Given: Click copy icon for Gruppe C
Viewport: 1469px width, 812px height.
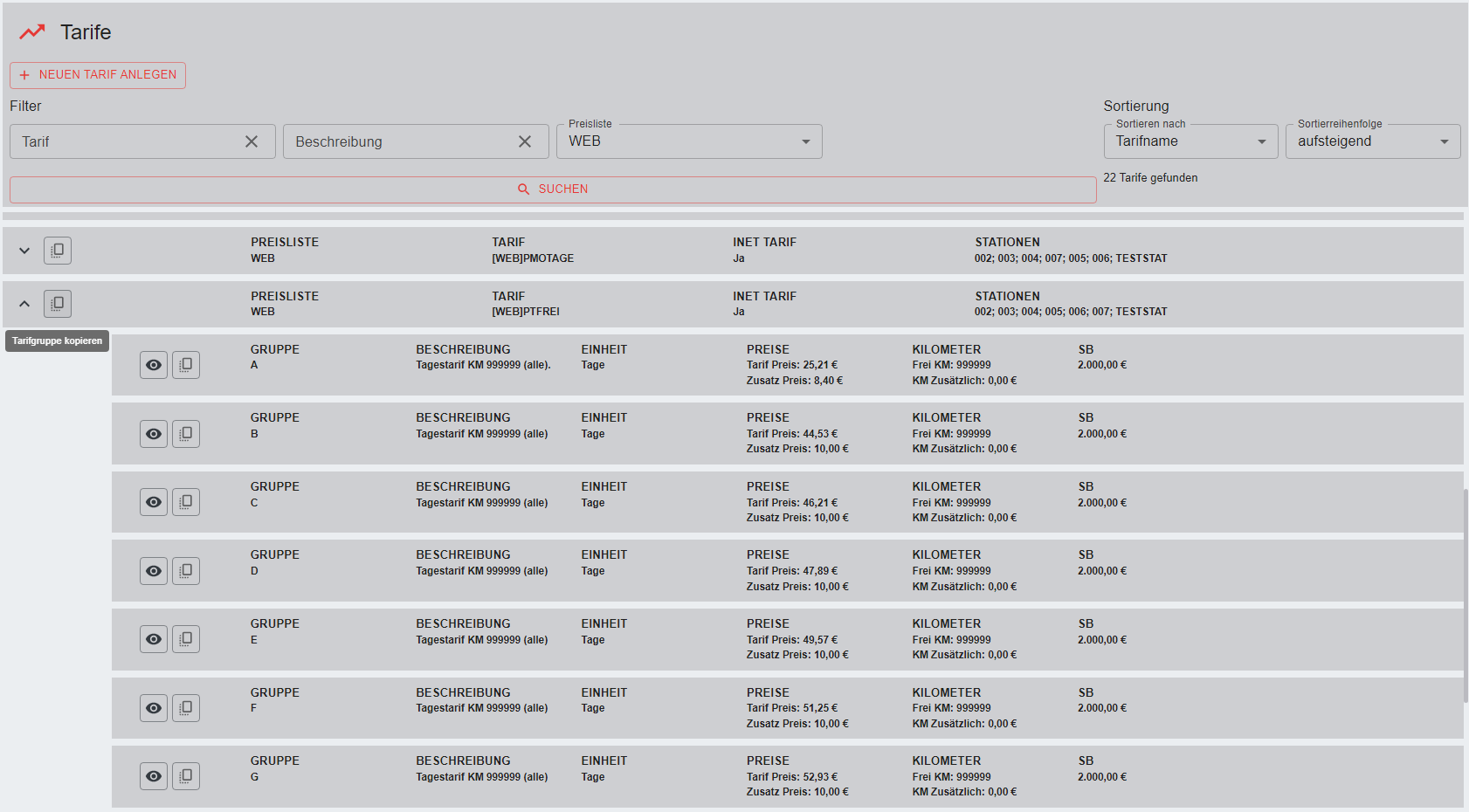Looking at the screenshot, I should 186,502.
